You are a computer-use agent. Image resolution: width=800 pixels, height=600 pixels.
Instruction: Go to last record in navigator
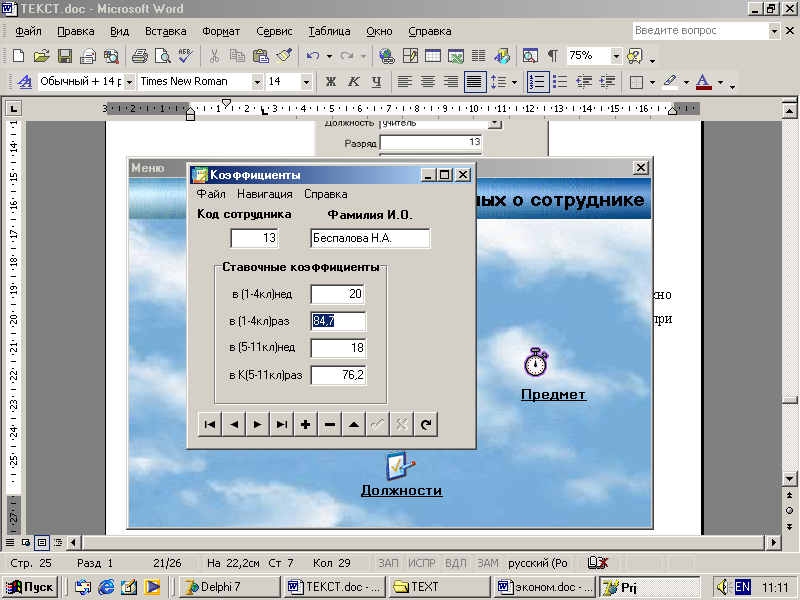pos(282,424)
